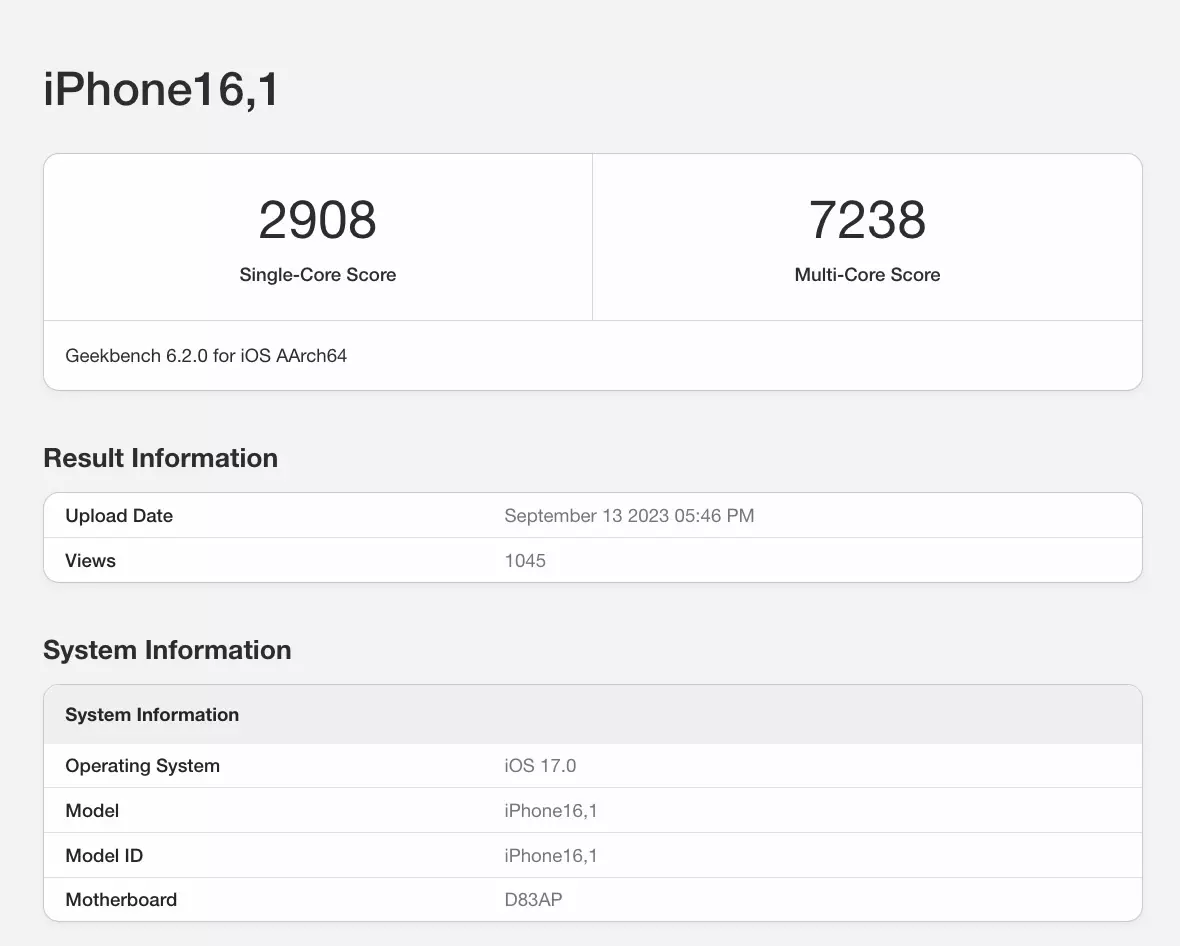Screen dimensions: 1180x946
Task: Click the Motherboard row label
Action: pos(121,900)
